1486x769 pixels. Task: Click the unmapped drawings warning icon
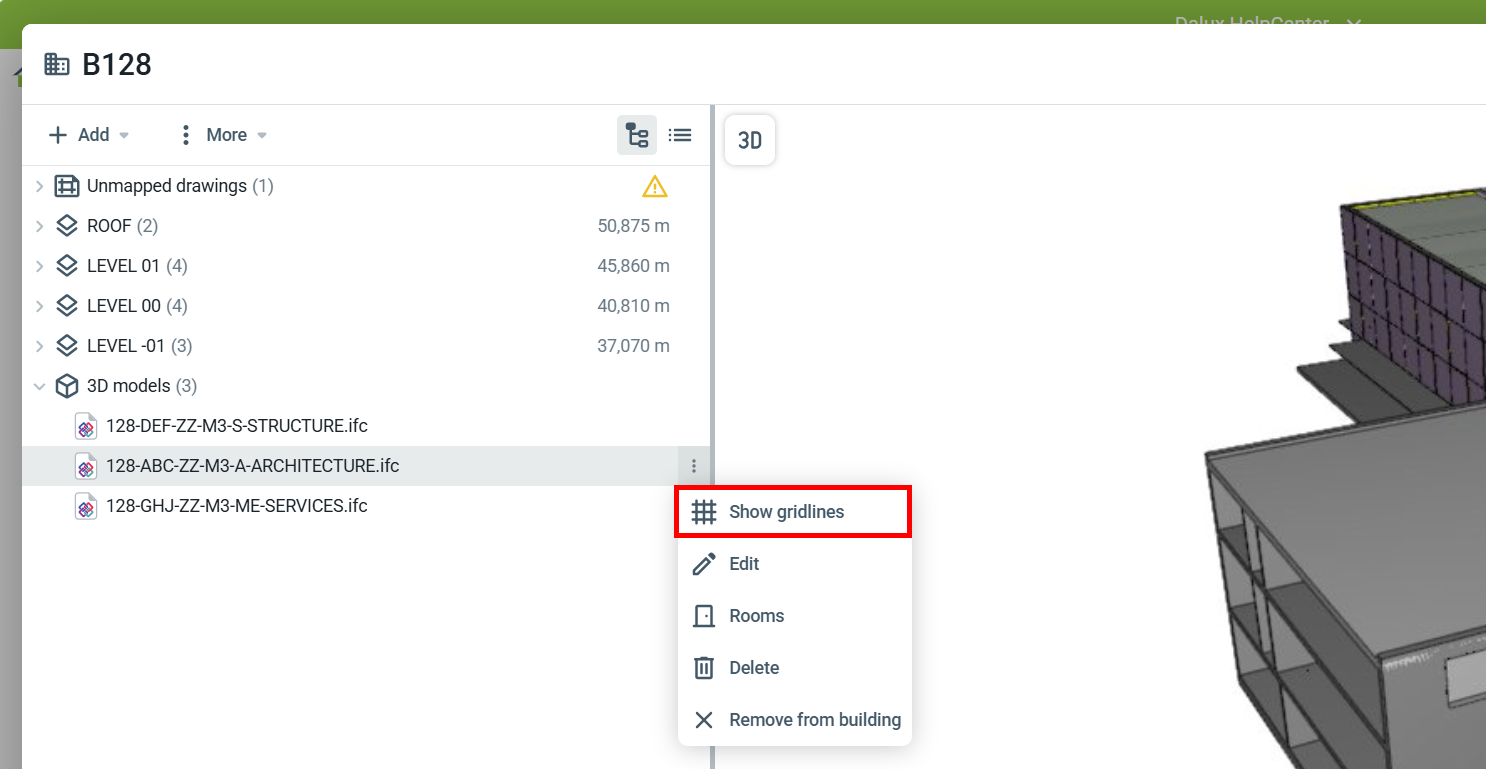(x=654, y=186)
